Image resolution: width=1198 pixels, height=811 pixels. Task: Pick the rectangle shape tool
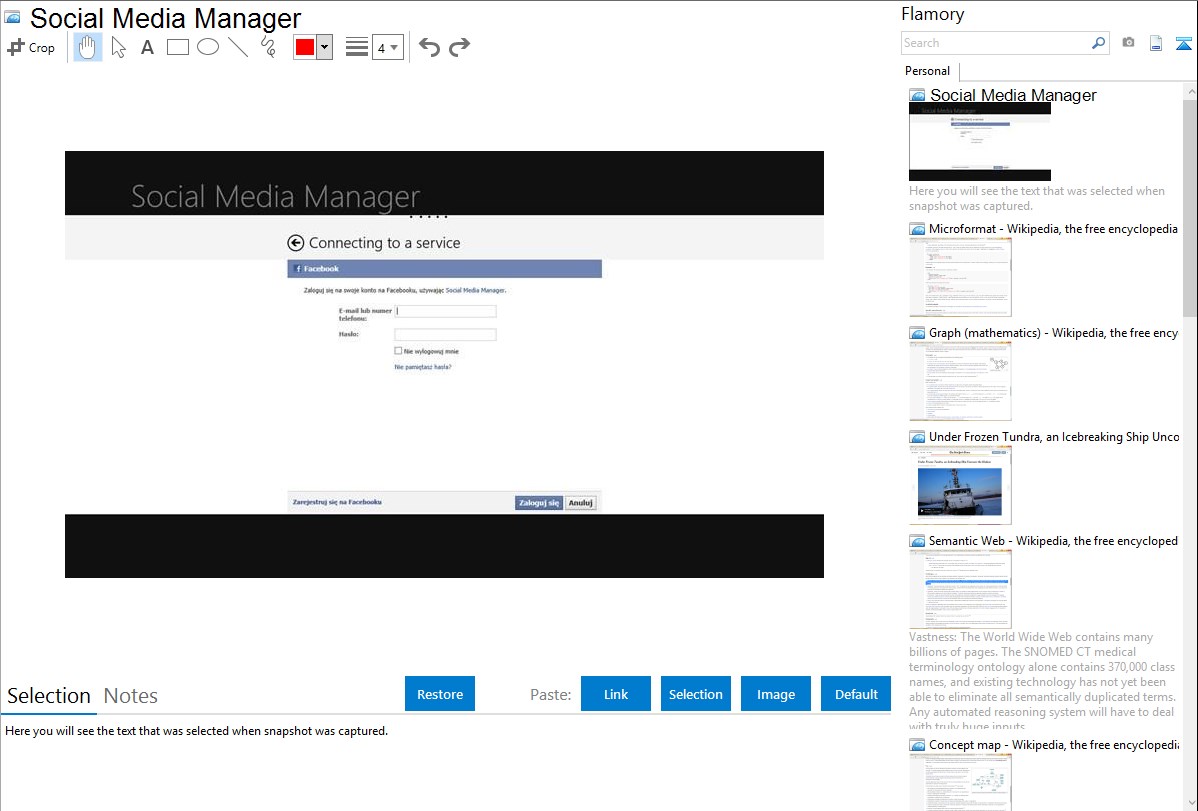coord(177,47)
